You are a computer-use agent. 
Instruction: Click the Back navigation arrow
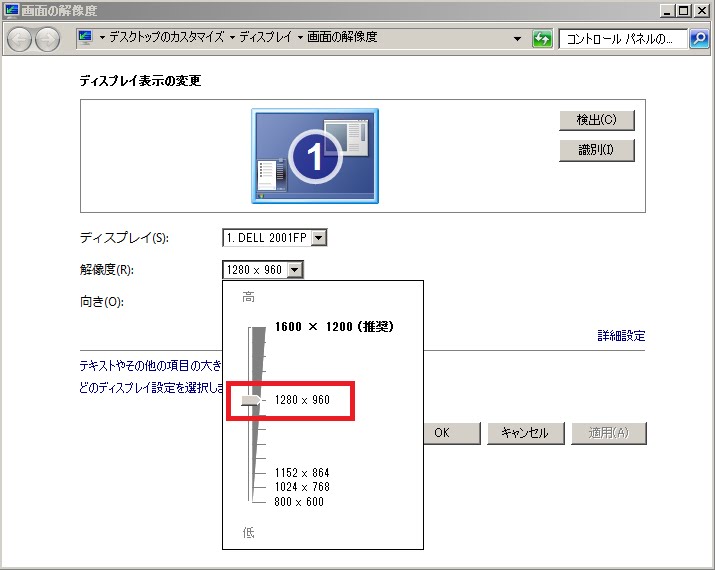19,39
